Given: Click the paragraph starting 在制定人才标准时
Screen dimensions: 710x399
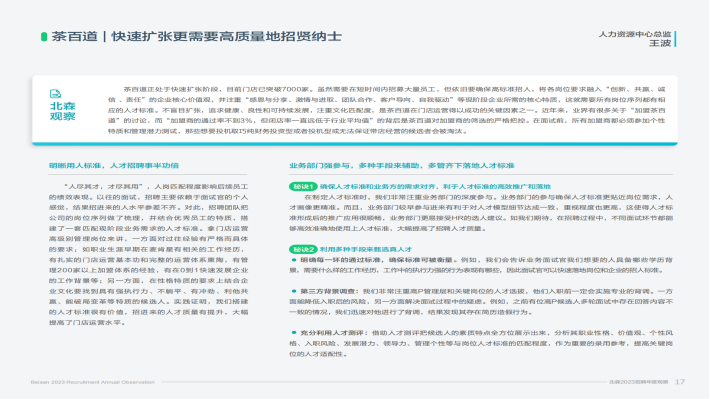Looking at the screenshot, I should coord(481,213).
